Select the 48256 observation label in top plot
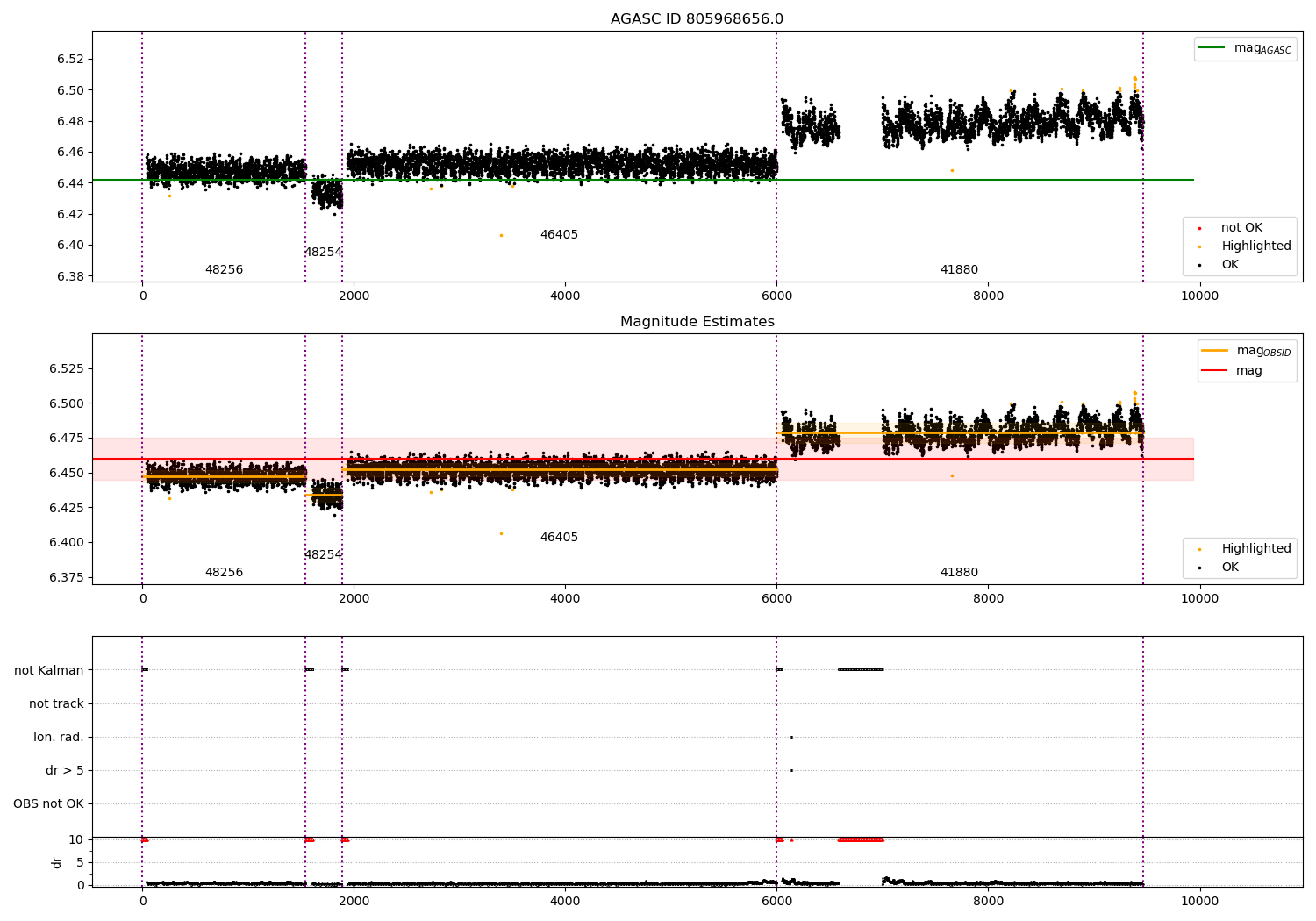The width and height of the screenshot is (1316, 921). coord(224,270)
